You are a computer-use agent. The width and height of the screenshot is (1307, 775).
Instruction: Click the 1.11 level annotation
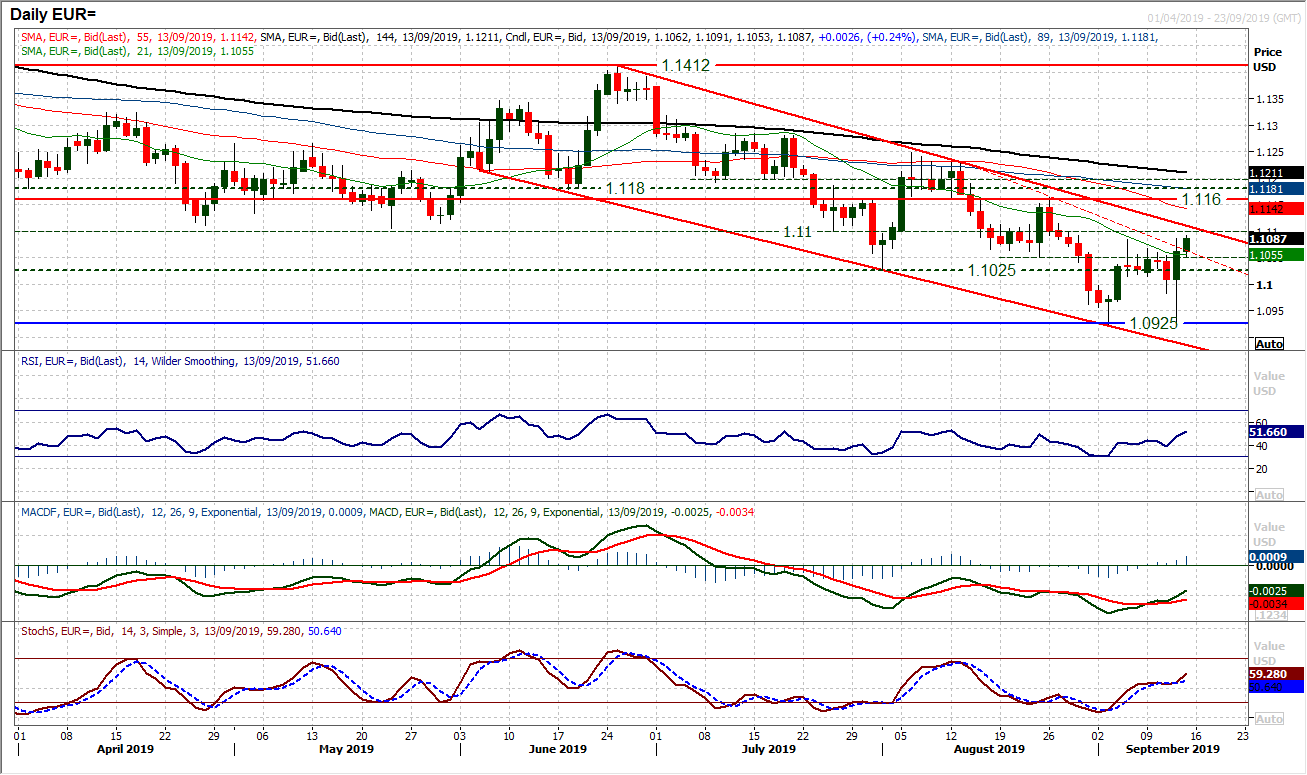coord(797,231)
